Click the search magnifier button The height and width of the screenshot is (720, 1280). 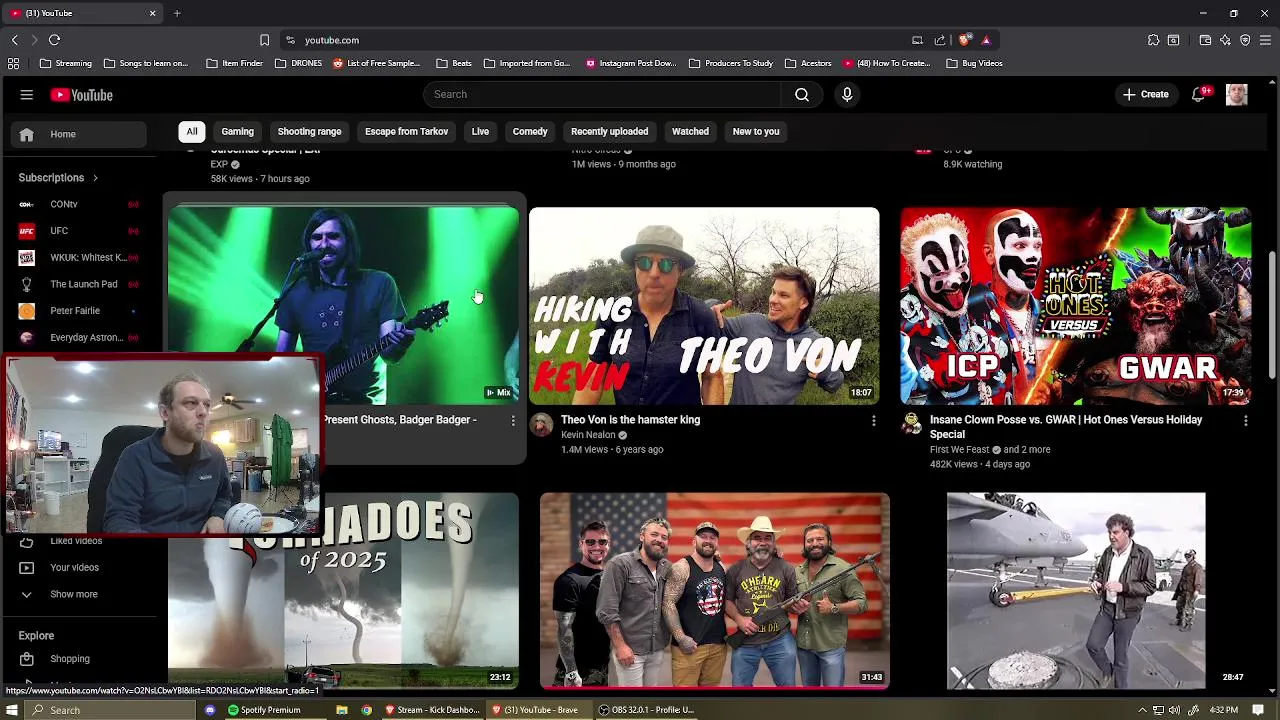click(802, 94)
